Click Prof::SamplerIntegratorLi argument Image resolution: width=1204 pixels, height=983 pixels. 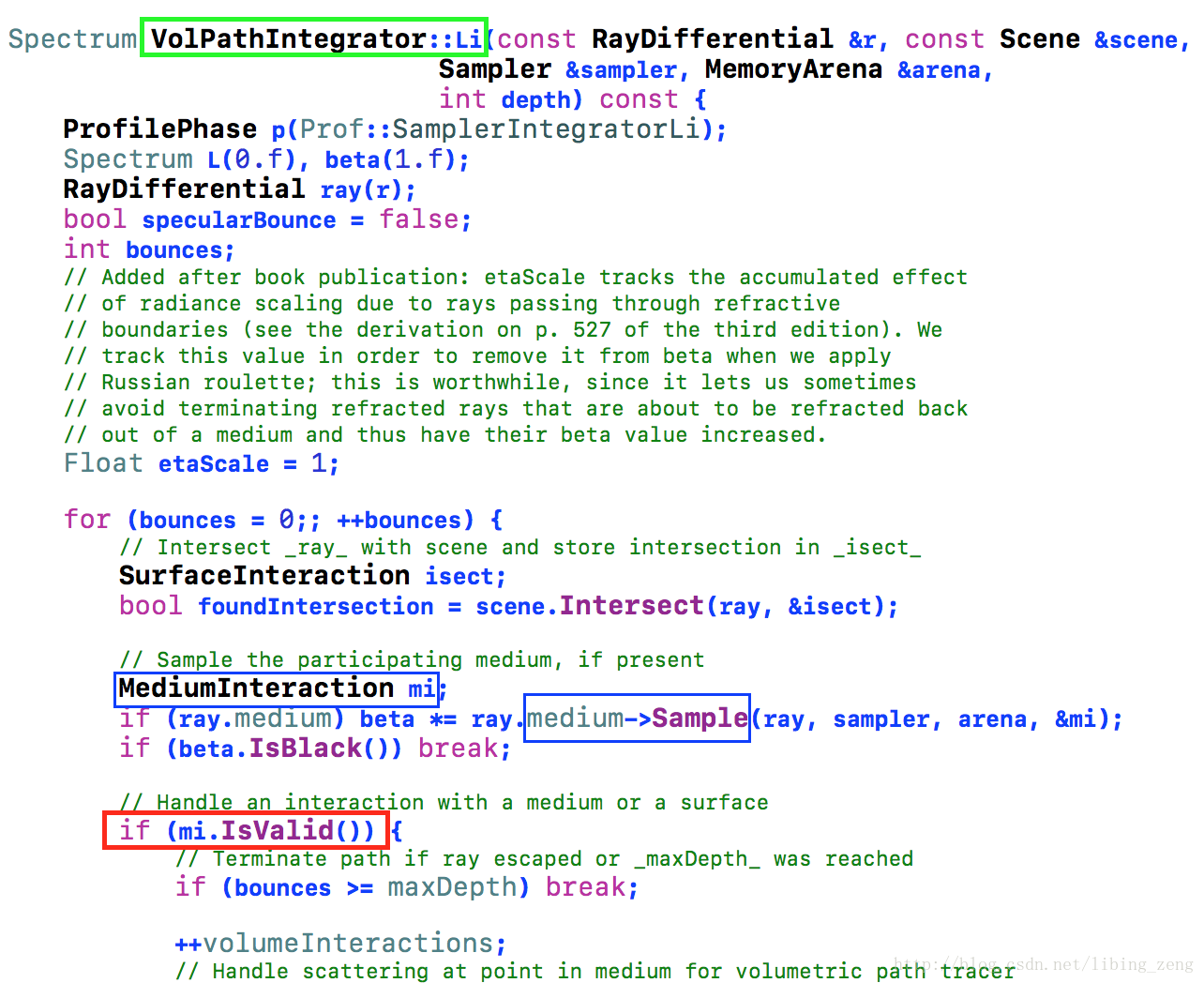click(500, 129)
